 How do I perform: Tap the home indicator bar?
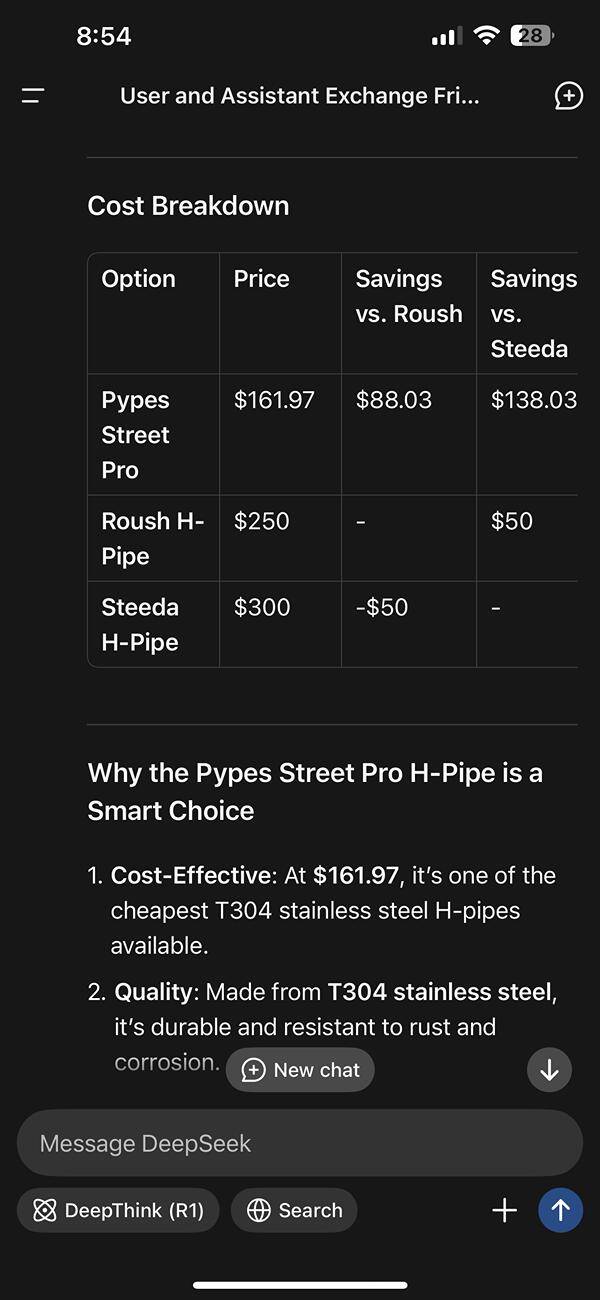click(x=300, y=1285)
